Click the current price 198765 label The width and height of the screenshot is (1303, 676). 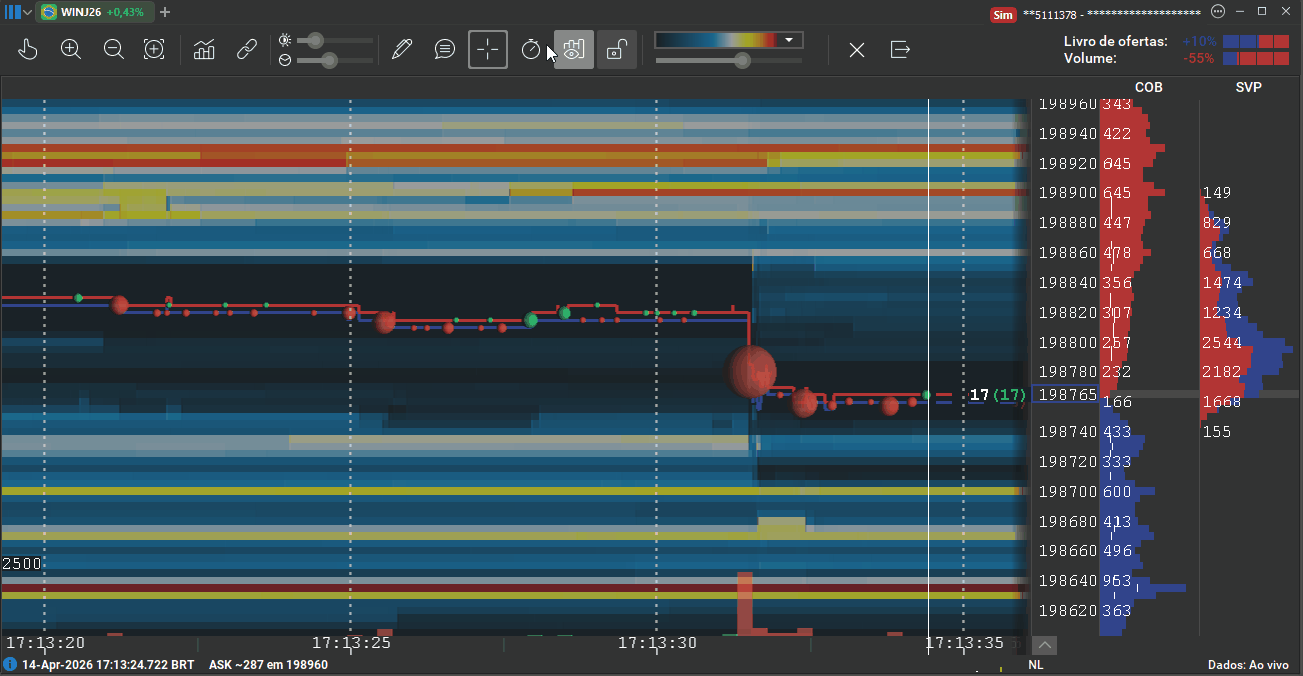click(1068, 395)
